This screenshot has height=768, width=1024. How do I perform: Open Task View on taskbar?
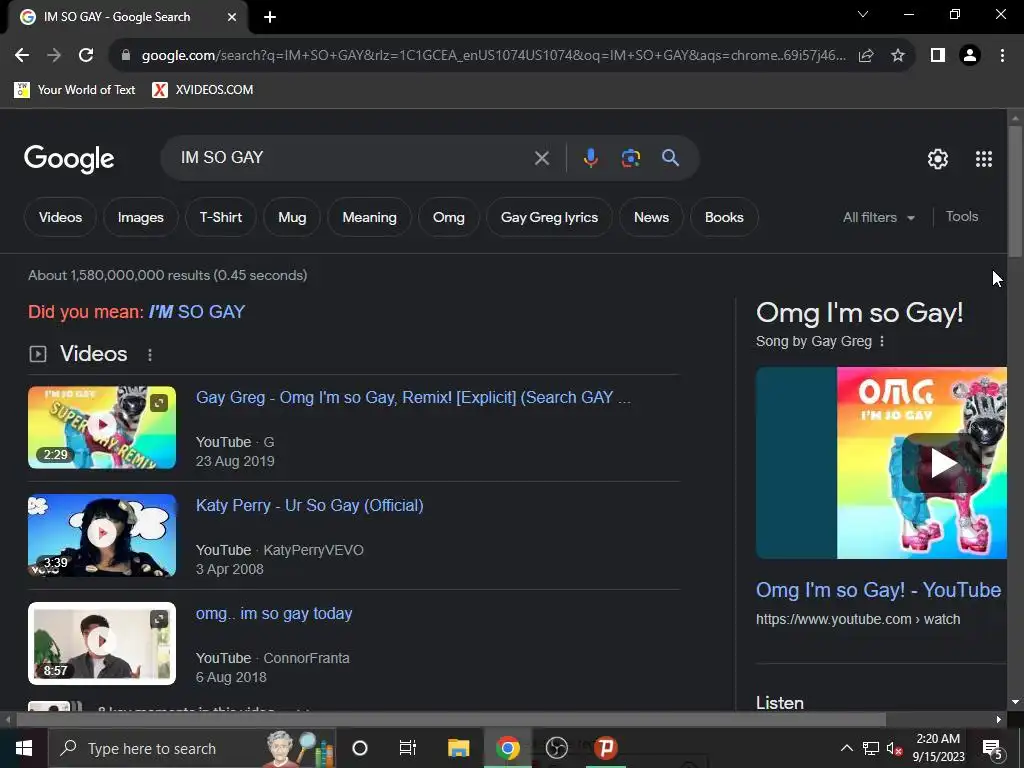pos(408,748)
